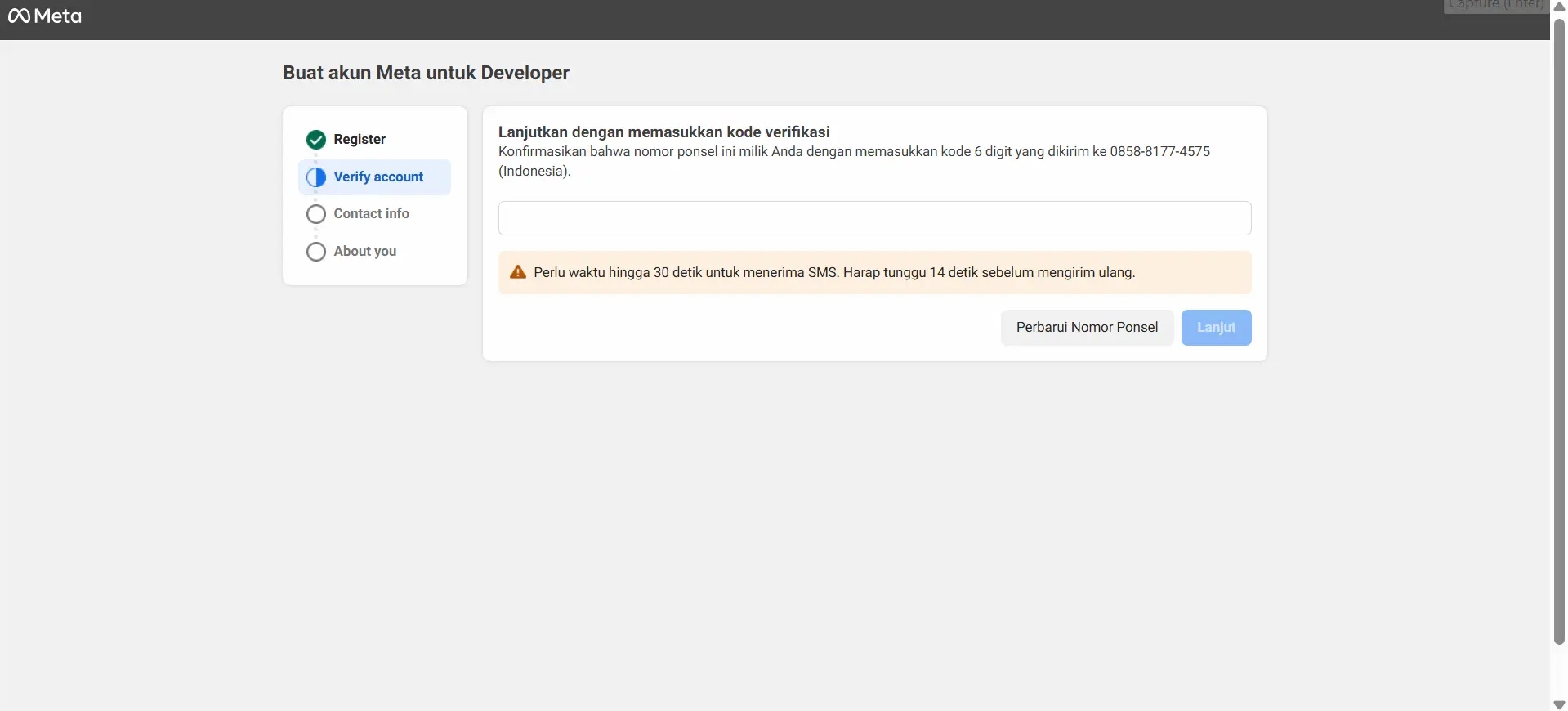Click the Capture (Enter) button at top right

(x=1495, y=6)
